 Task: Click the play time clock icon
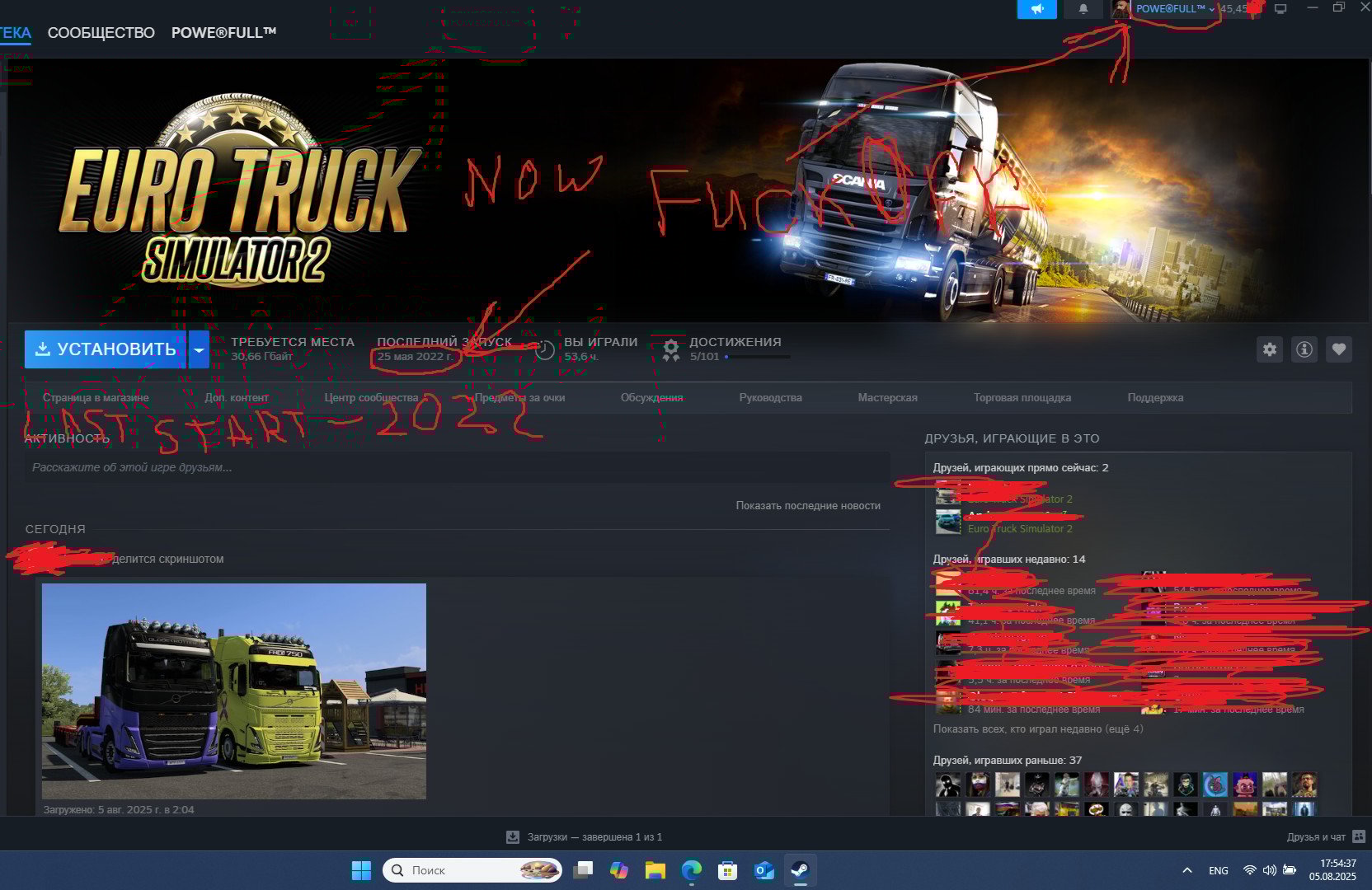(x=545, y=350)
